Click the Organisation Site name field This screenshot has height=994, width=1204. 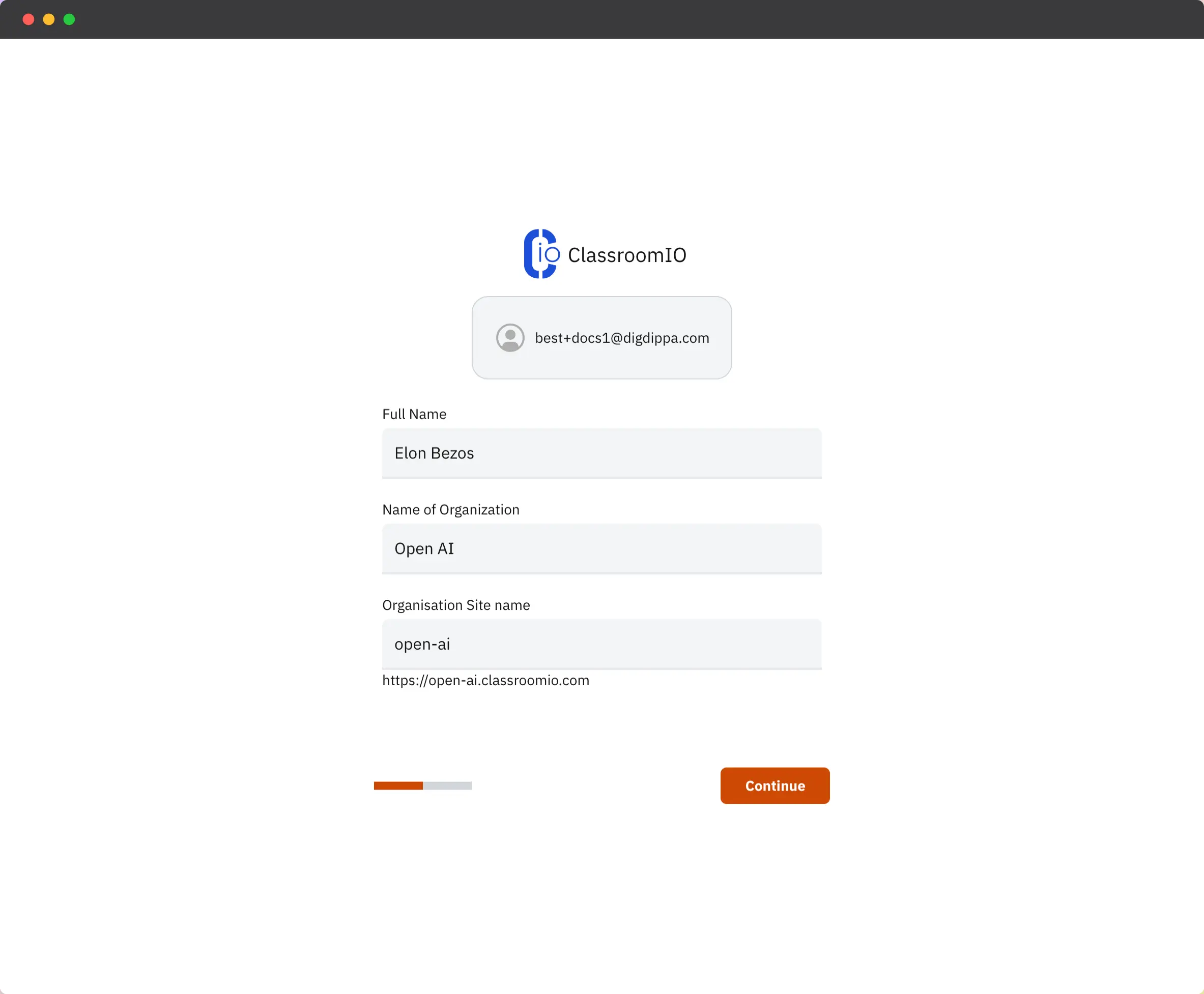pos(602,644)
